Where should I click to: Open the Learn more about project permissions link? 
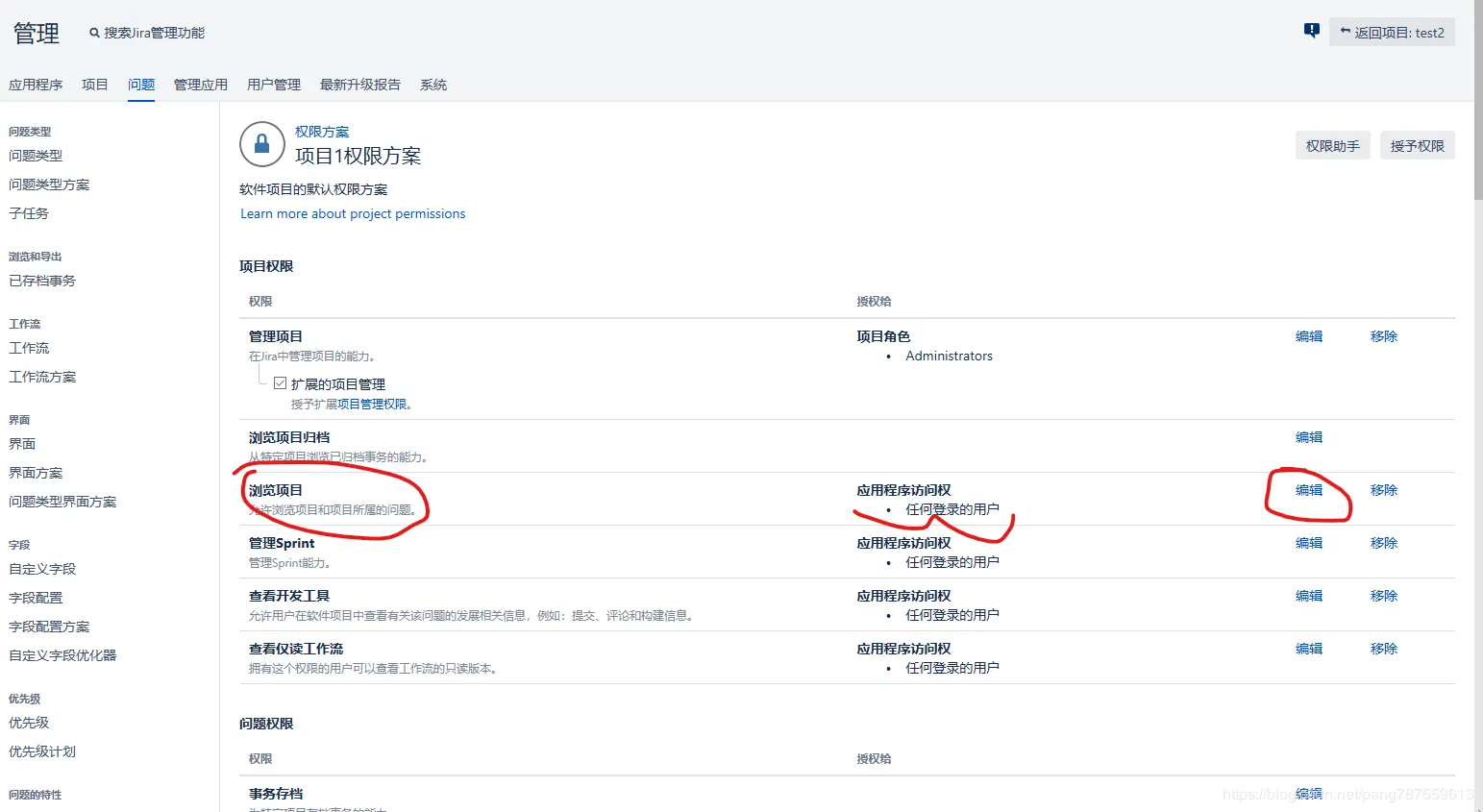point(352,213)
